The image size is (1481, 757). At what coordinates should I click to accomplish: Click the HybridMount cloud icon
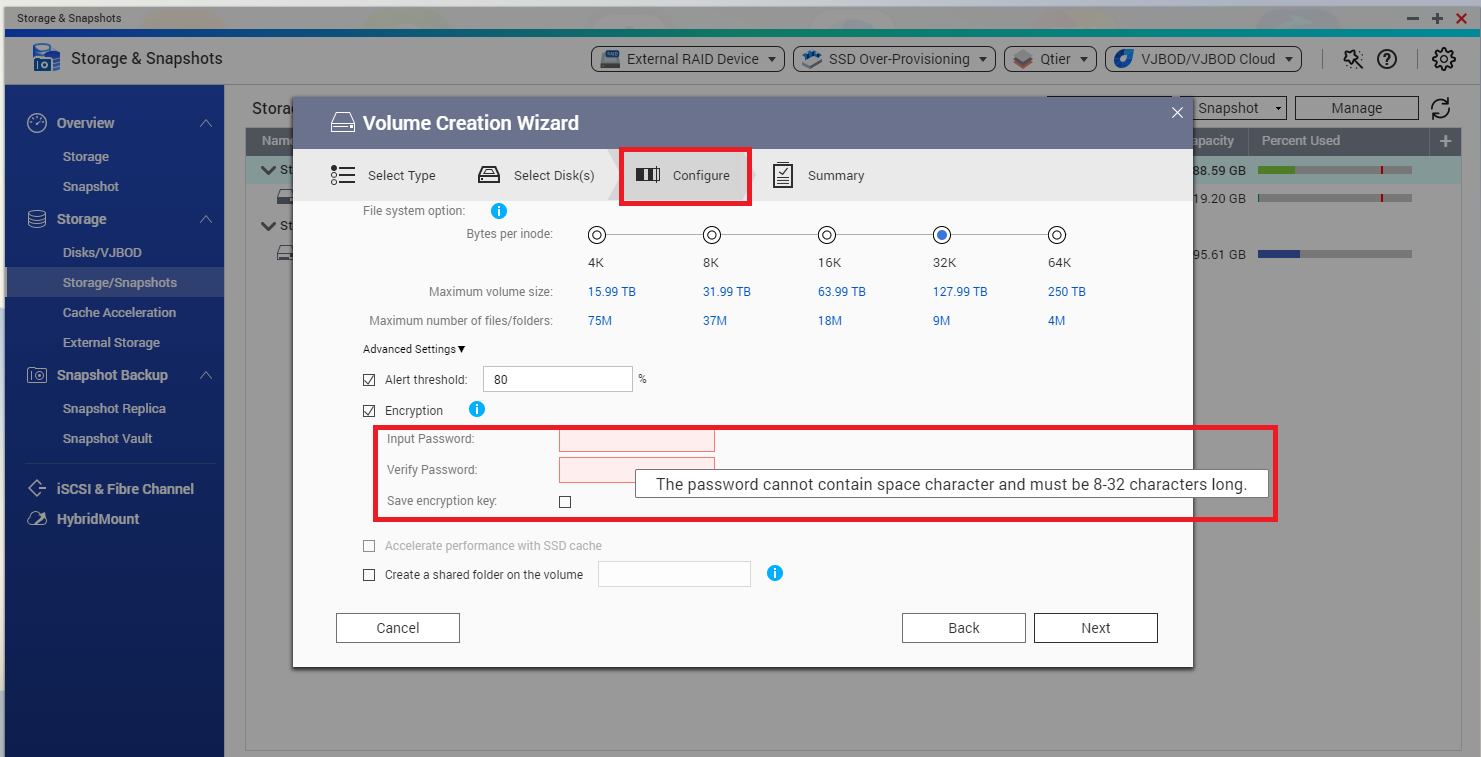(37, 519)
